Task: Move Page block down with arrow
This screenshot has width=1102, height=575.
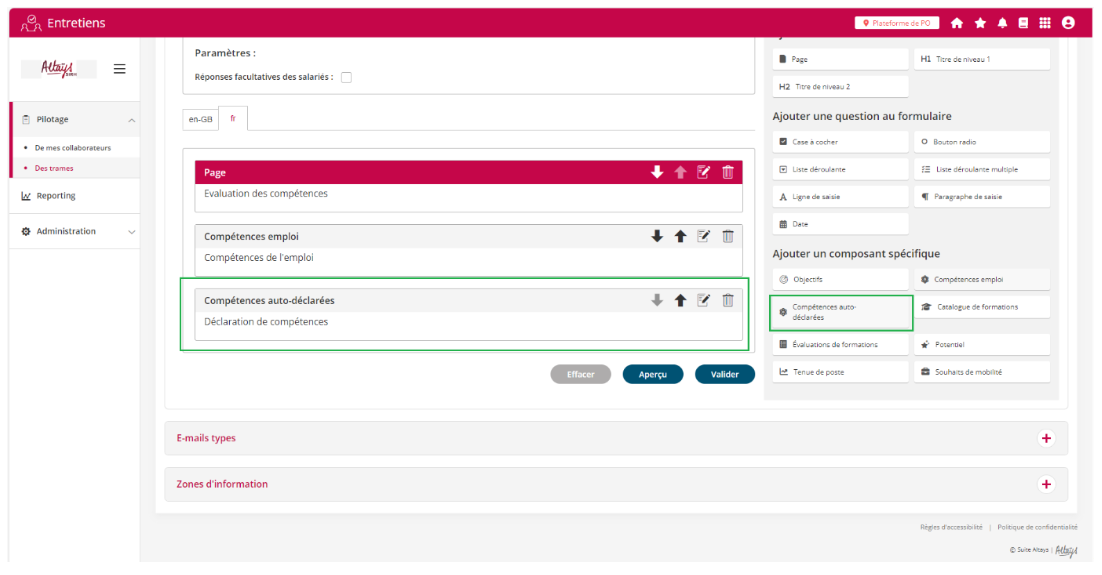Action: [657, 172]
